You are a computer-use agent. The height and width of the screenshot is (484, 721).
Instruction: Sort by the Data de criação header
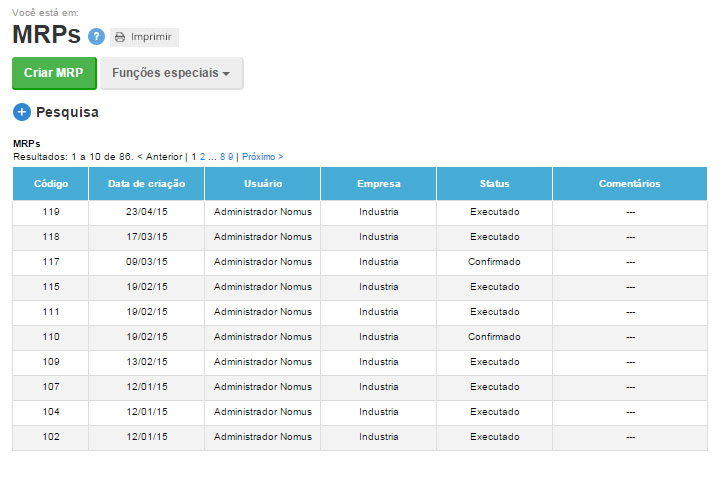146,184
